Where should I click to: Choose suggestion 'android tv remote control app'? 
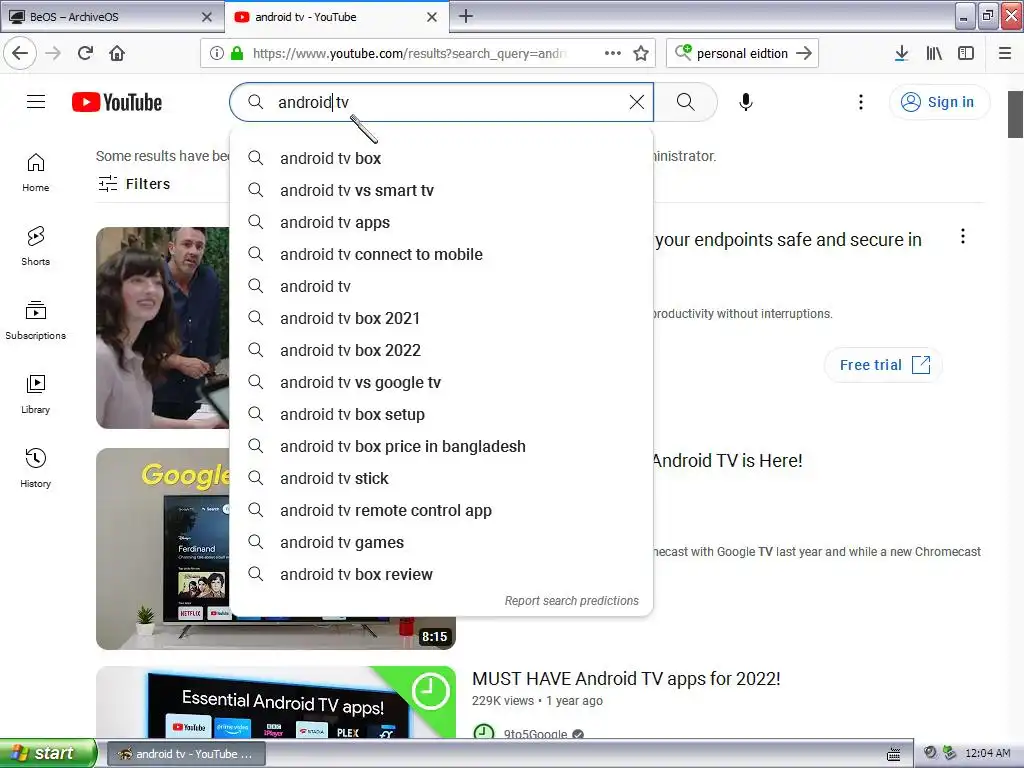point(441,510)
